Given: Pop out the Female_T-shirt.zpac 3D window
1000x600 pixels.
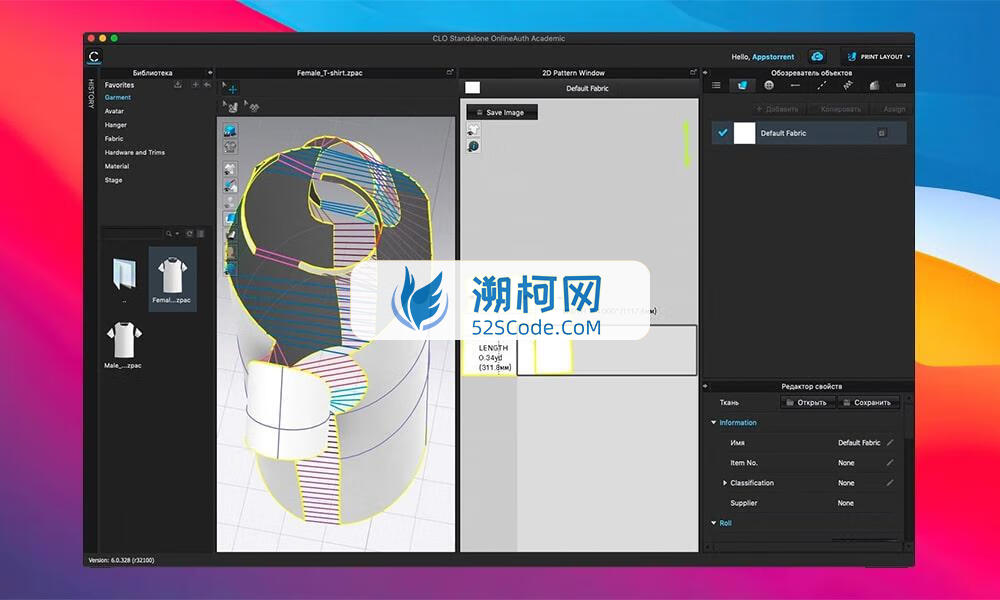Looking at the screenshot, I should tap(450, 73).
